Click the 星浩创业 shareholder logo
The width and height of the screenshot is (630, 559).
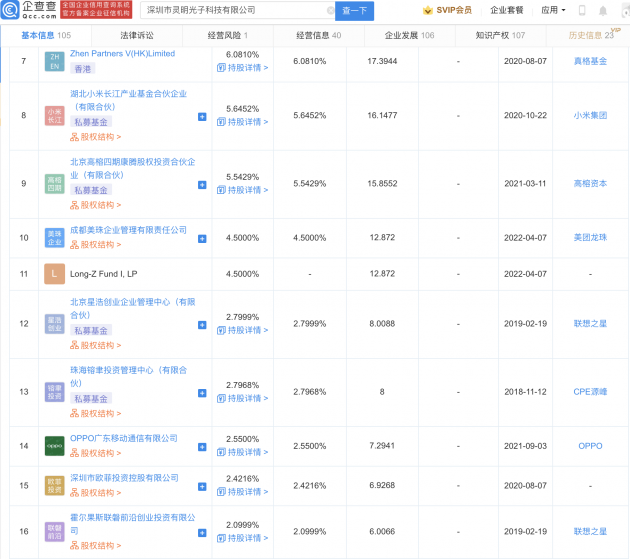[x=54, y=324]
